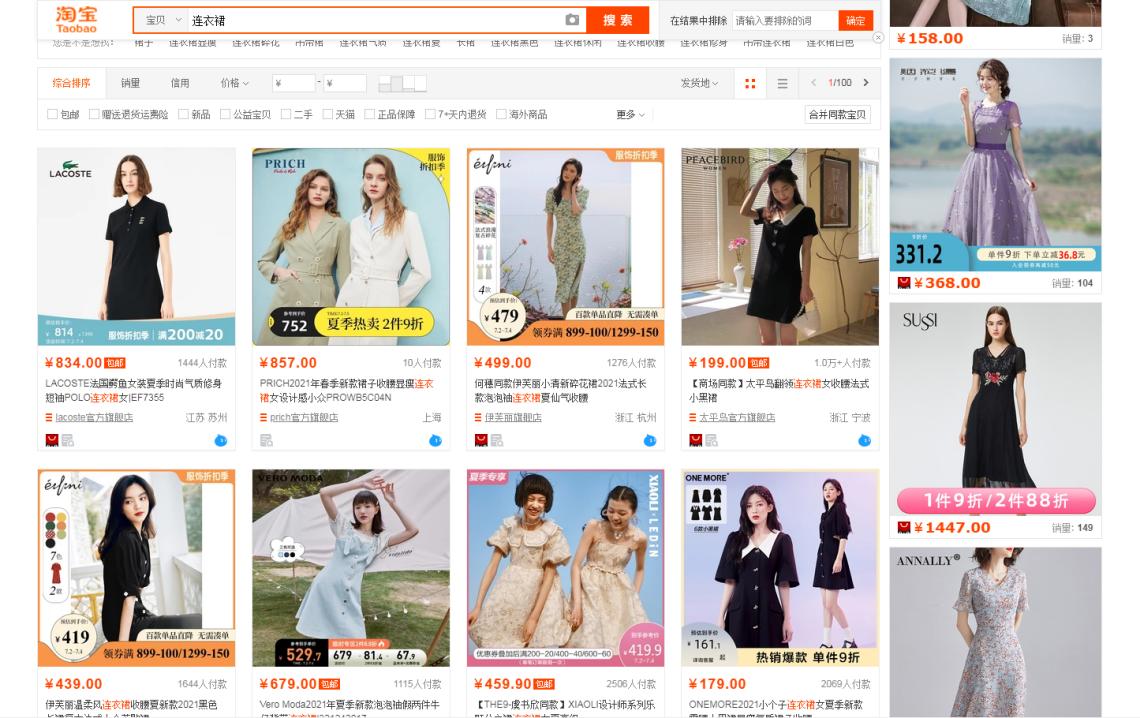This screenshot has width=1140, height=718.
Task: Click the price-range distribution bar chart
Action: 402,84
